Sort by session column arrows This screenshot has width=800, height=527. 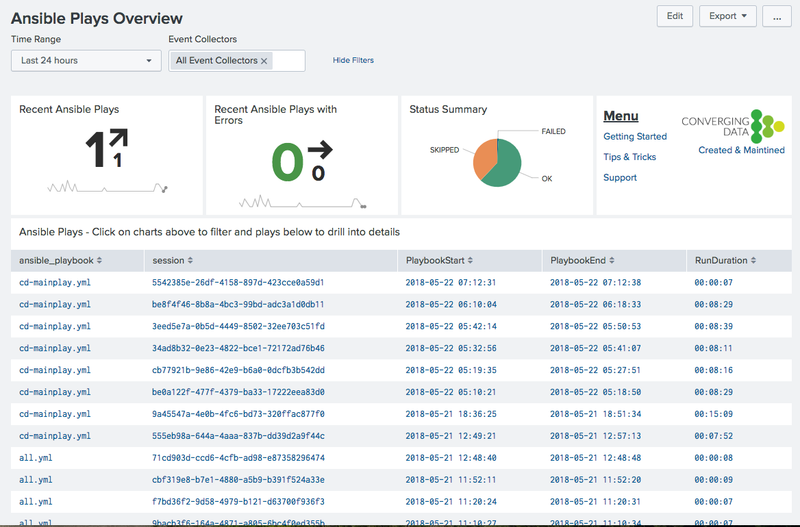tap(190, 260)
